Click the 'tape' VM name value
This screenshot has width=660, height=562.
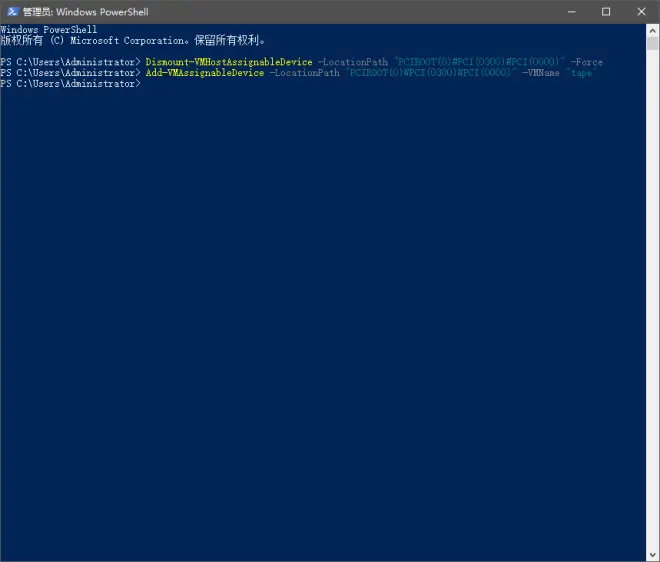pyautogui.click(x=581, y=73)
